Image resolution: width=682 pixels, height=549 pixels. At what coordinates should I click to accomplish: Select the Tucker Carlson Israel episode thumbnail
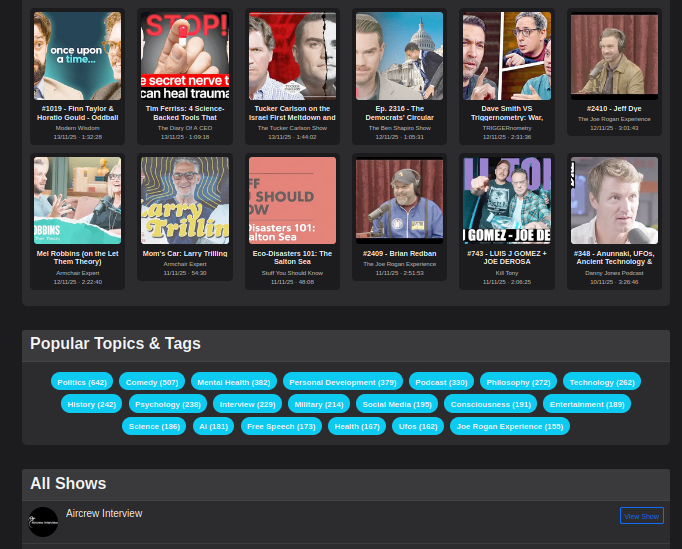pos(292,55)
